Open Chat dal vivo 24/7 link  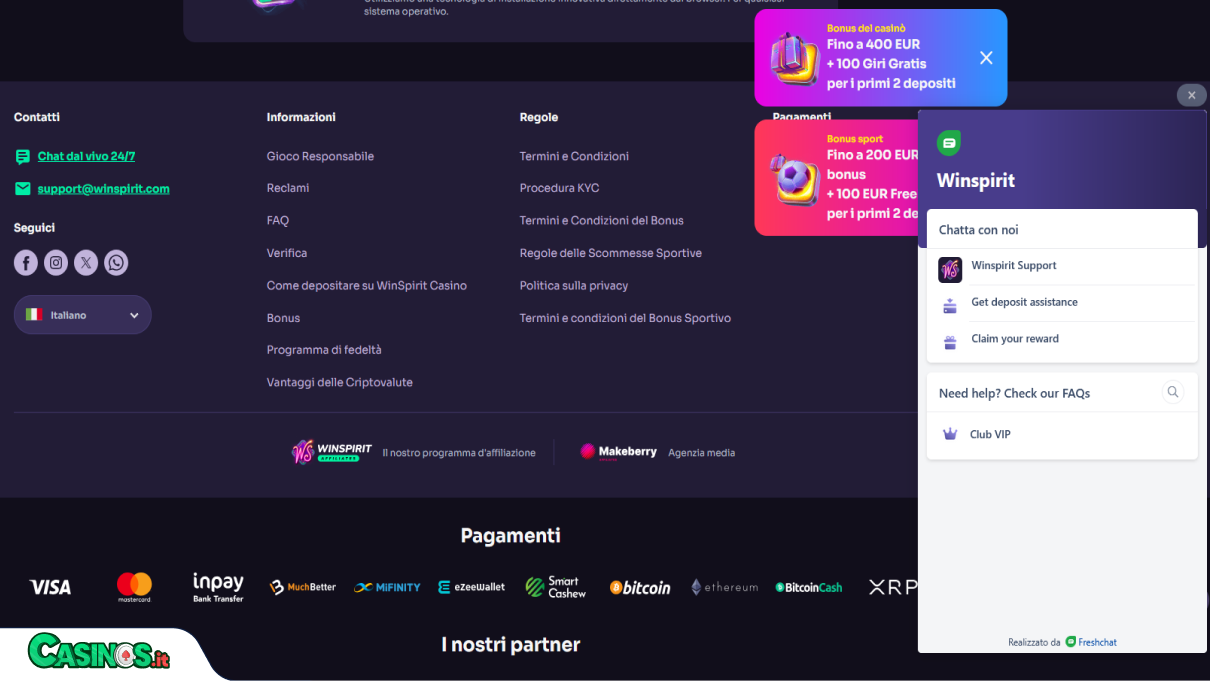coord(86,156)
